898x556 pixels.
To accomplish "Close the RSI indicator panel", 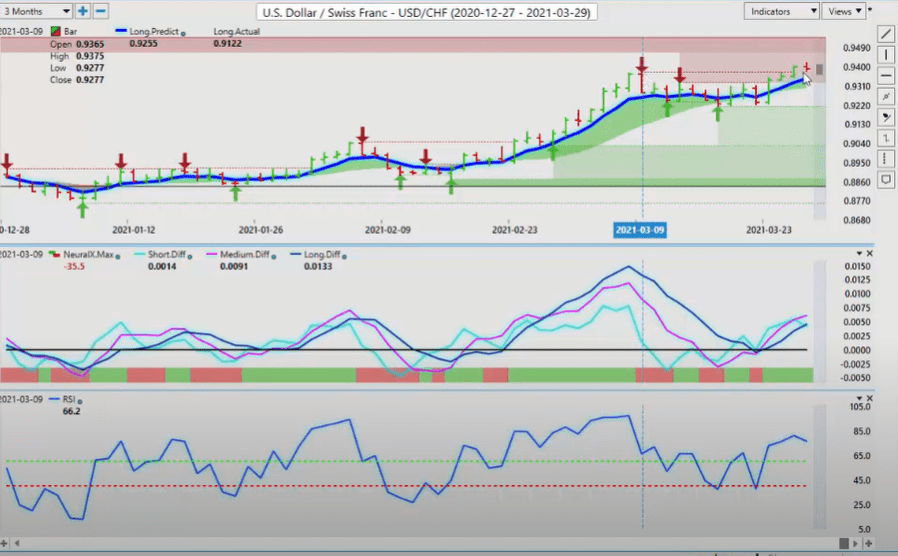I will coord(869,398).
